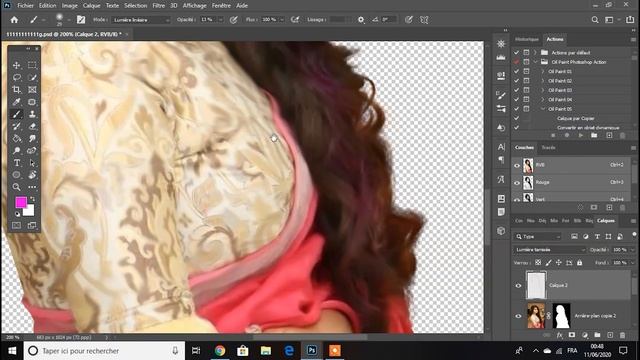Expand the Oil Paint 04 action
Viewport: 640px width, 360px height.
pos(542,100)
